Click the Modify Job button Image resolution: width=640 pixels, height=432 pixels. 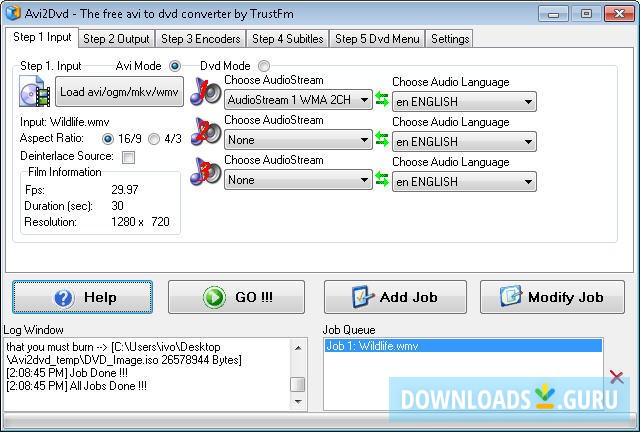click(552, 297)
